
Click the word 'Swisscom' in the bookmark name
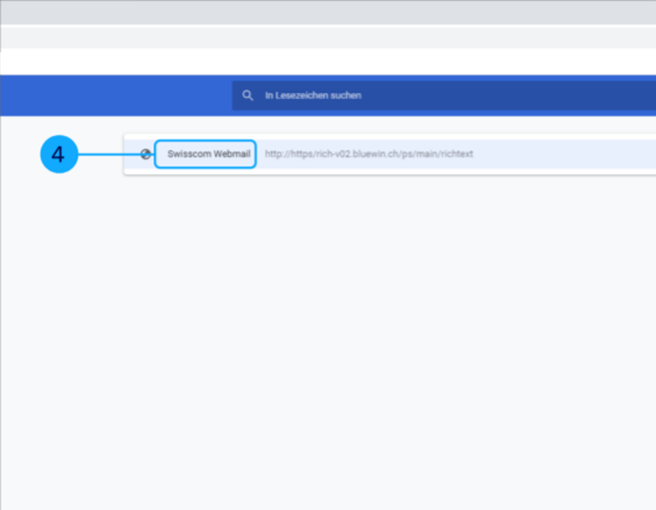click(x=189, y=155)
